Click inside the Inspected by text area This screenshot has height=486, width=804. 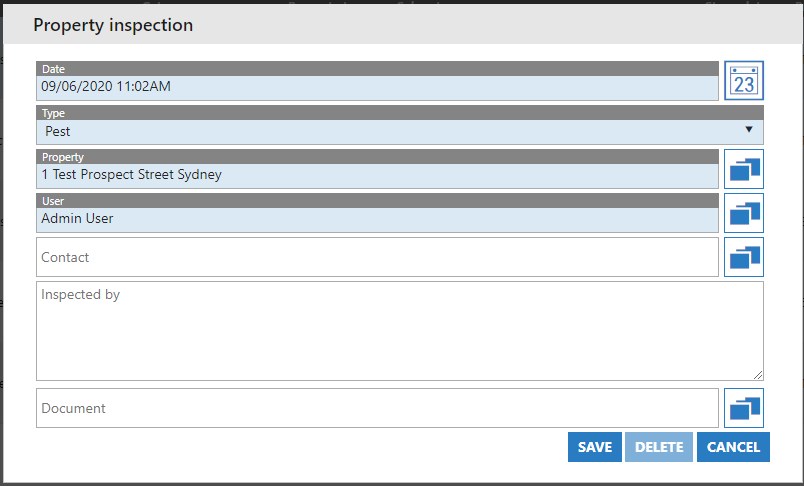399,331
